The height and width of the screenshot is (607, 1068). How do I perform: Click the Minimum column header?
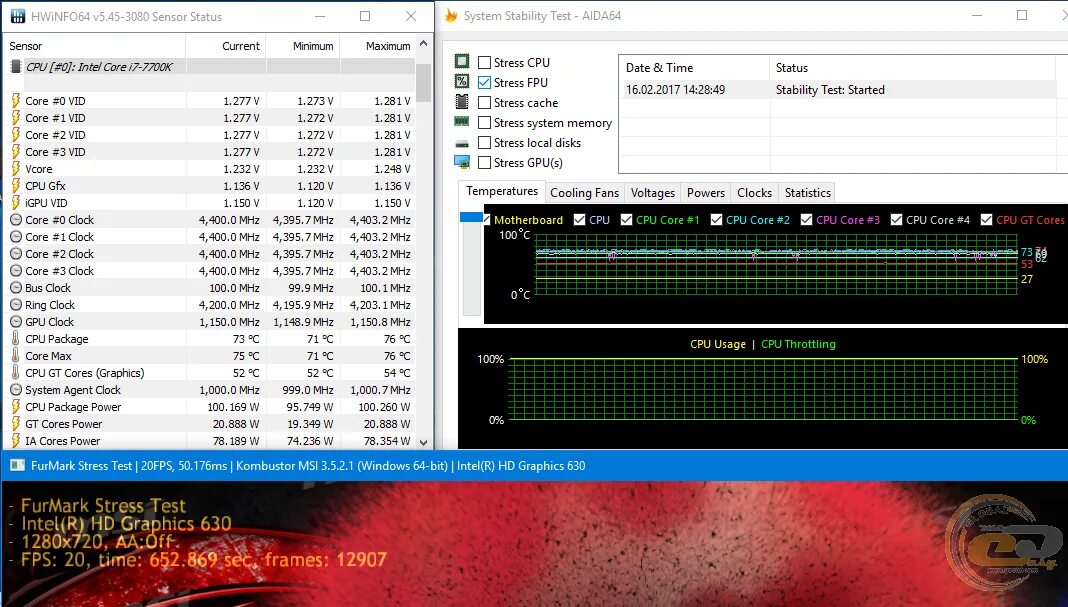tap(303, 46)
